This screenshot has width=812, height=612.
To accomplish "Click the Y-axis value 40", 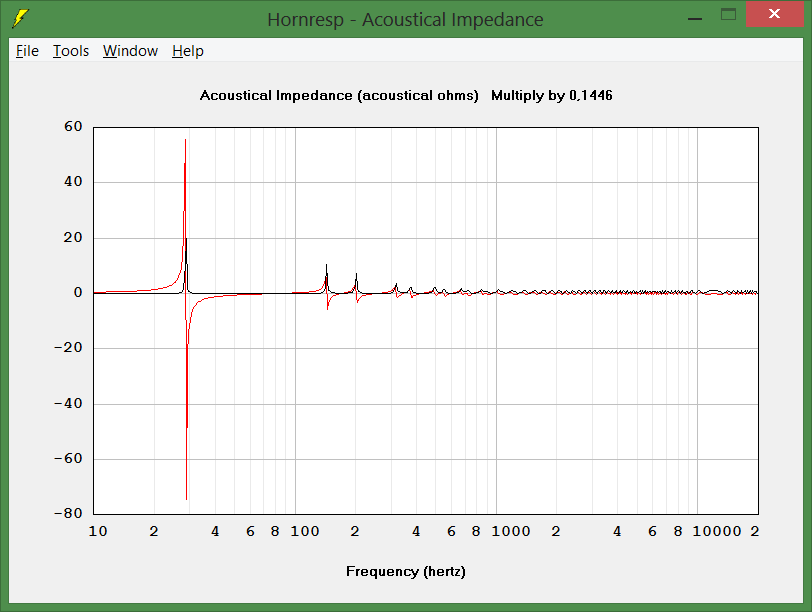I will pos(73,182).
